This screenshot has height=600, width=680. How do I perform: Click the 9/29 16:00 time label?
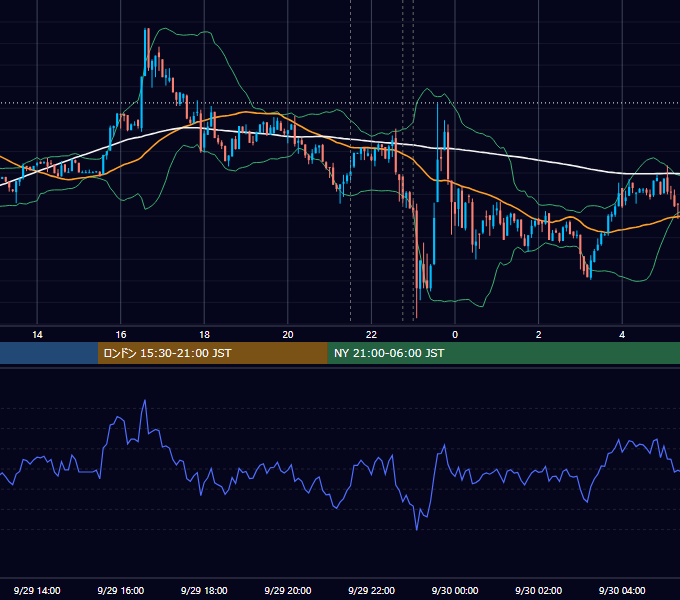pos(121,590)
